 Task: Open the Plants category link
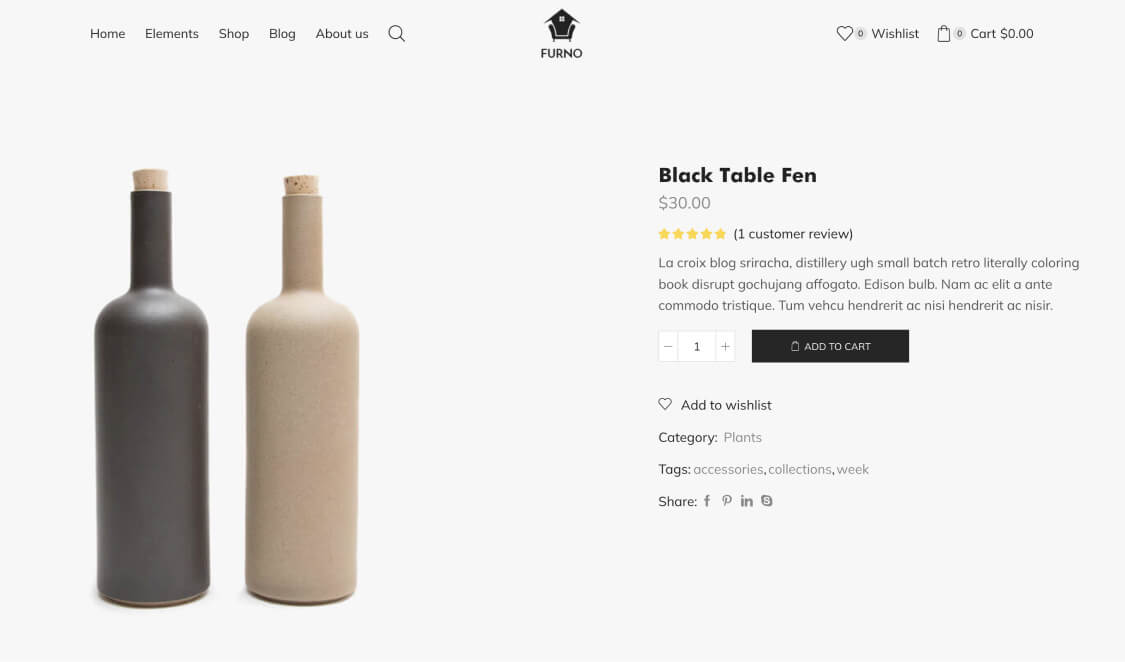coord(742,437)
